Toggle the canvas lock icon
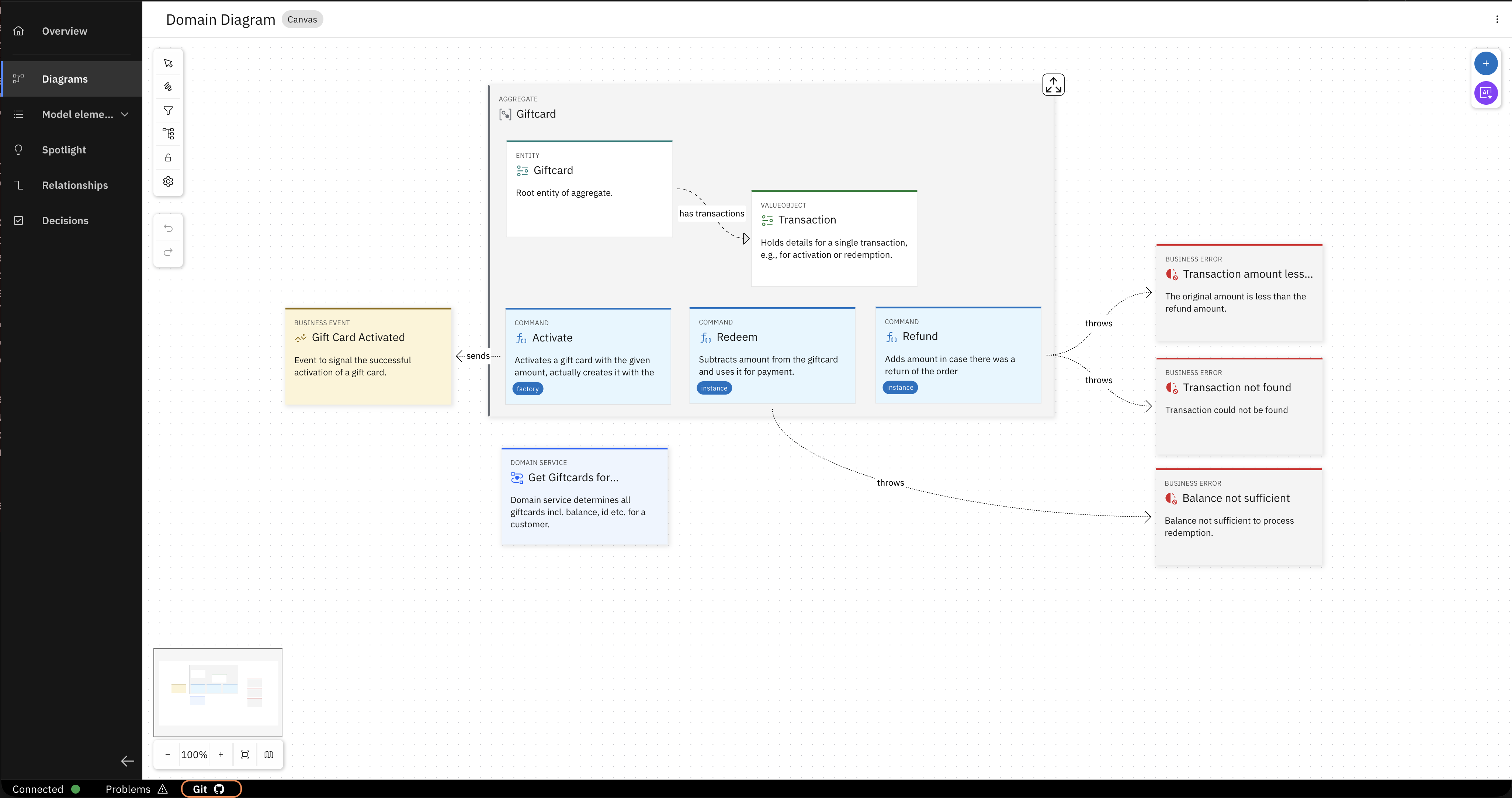1512x798 pixels. (169, 158)
